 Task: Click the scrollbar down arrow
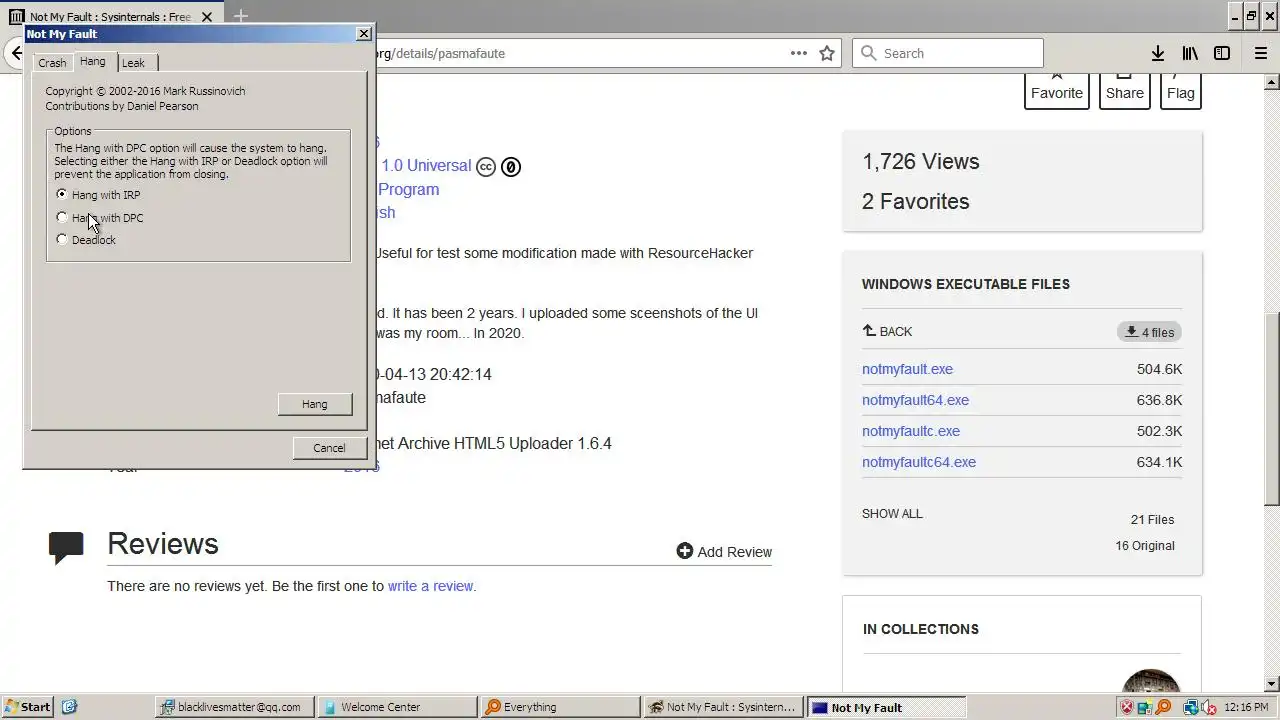click(x=1272, y=684)
